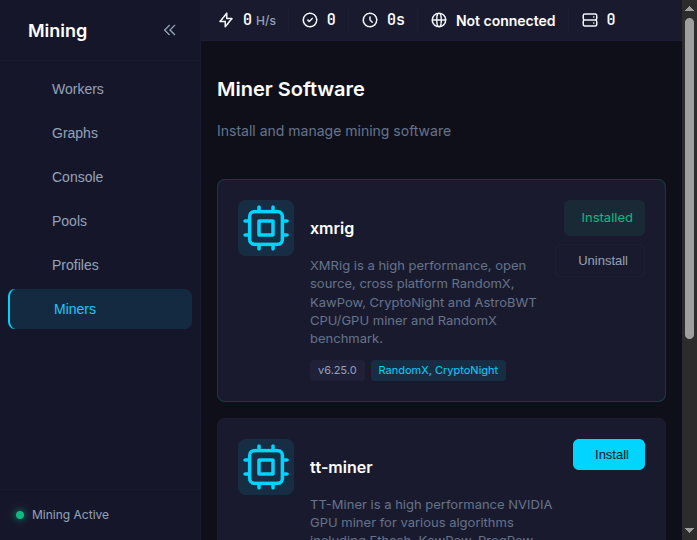Navigate to Pools in sidebar
This screenshot has width=697, height=540.
(x=70, y=221)
